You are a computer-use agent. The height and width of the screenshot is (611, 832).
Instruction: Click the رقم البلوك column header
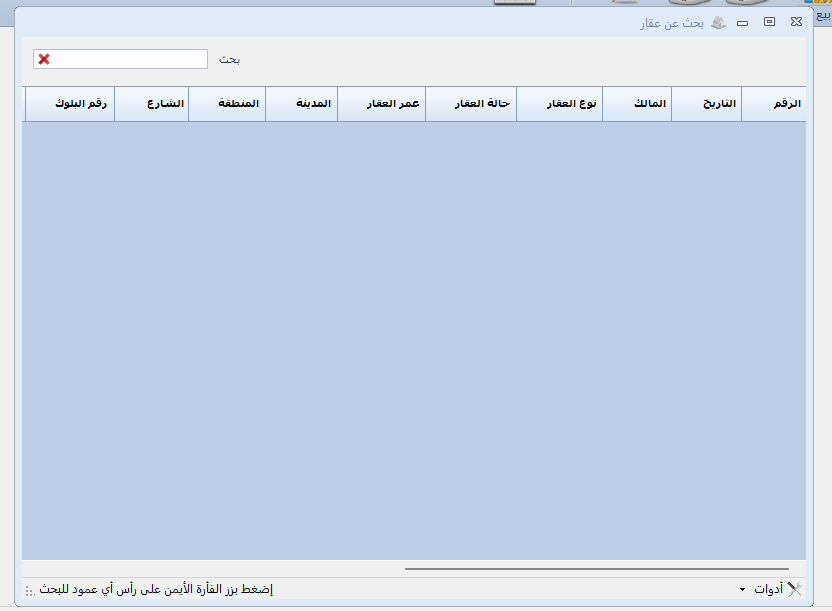(x=70, y=104)
